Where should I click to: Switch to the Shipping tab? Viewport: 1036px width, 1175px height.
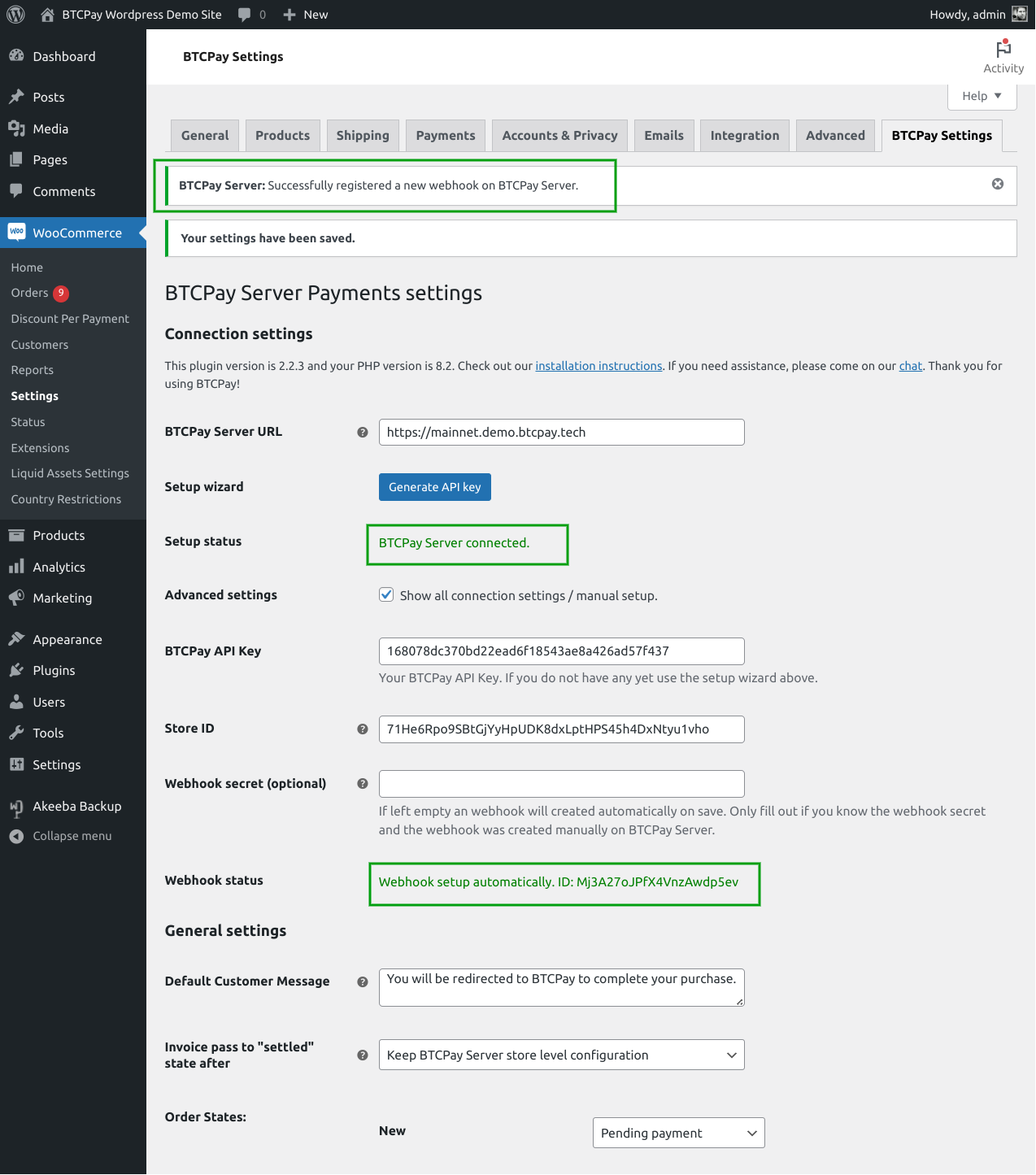(363, 135)
